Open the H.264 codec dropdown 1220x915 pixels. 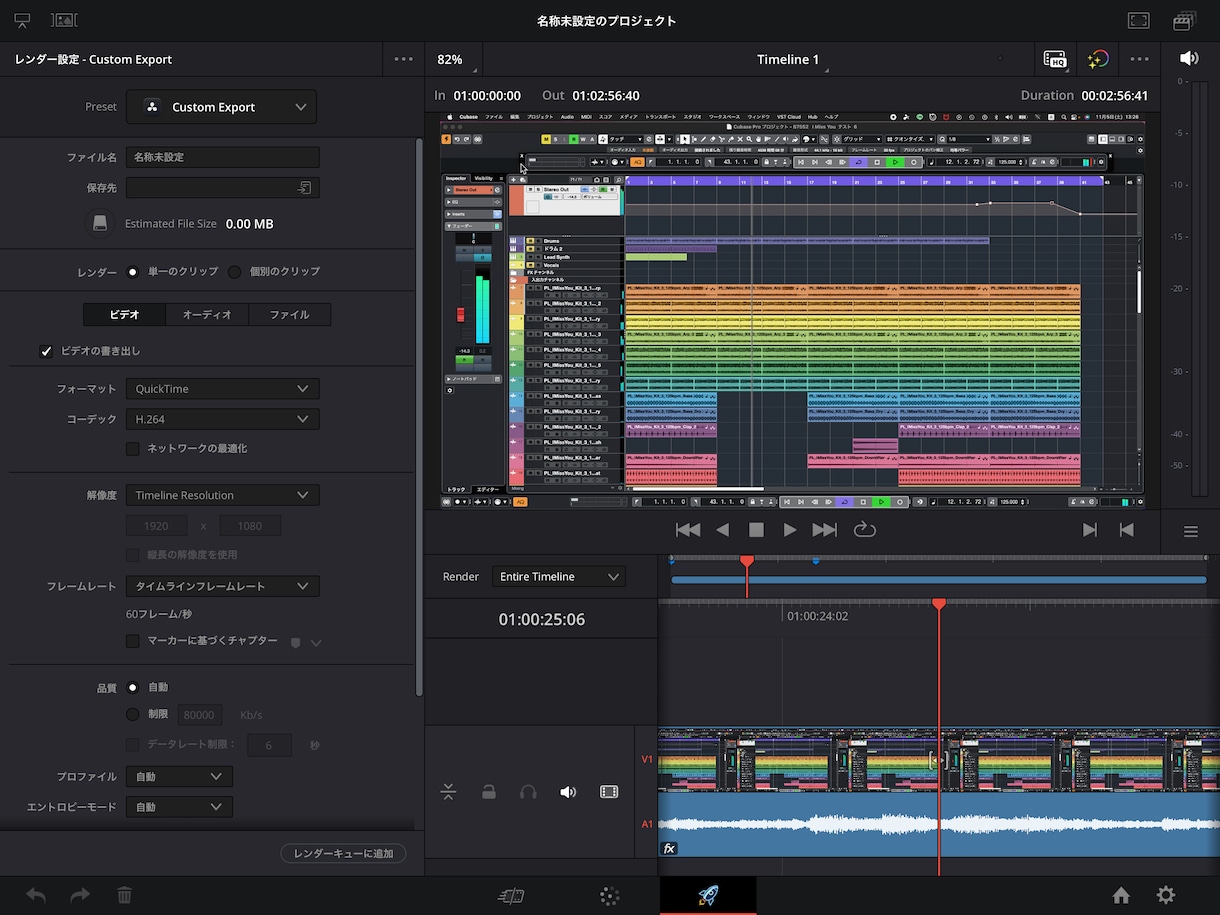[223, 419]
